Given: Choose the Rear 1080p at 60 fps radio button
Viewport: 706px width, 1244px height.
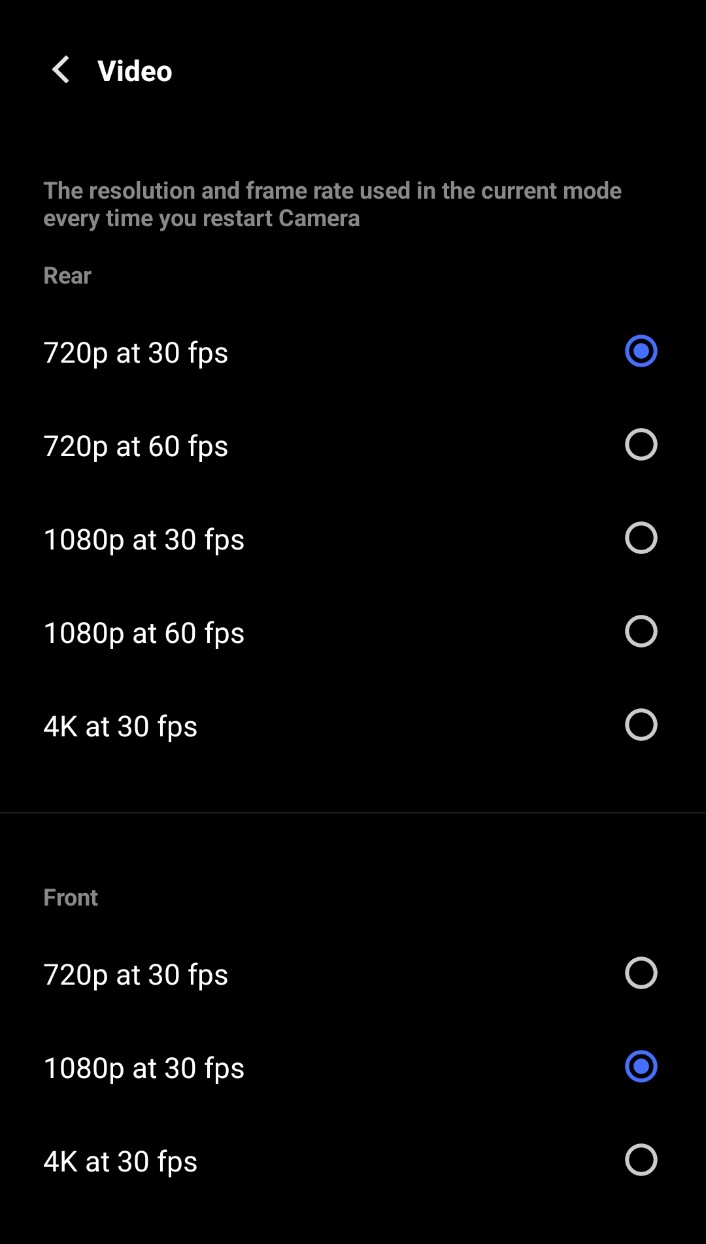Looking at the screenshot, I should coord(640,632).
